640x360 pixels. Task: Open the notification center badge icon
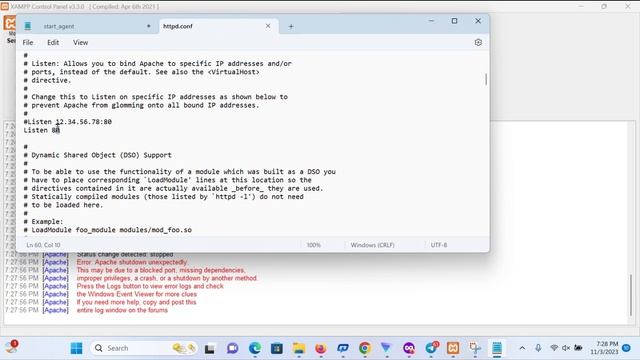(627, 348)
